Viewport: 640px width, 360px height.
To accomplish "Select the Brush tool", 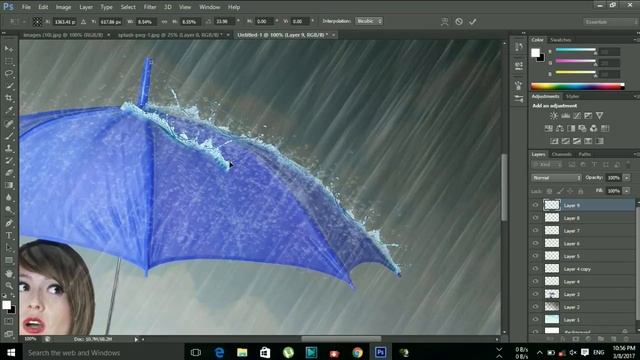I will pos(9,136).
